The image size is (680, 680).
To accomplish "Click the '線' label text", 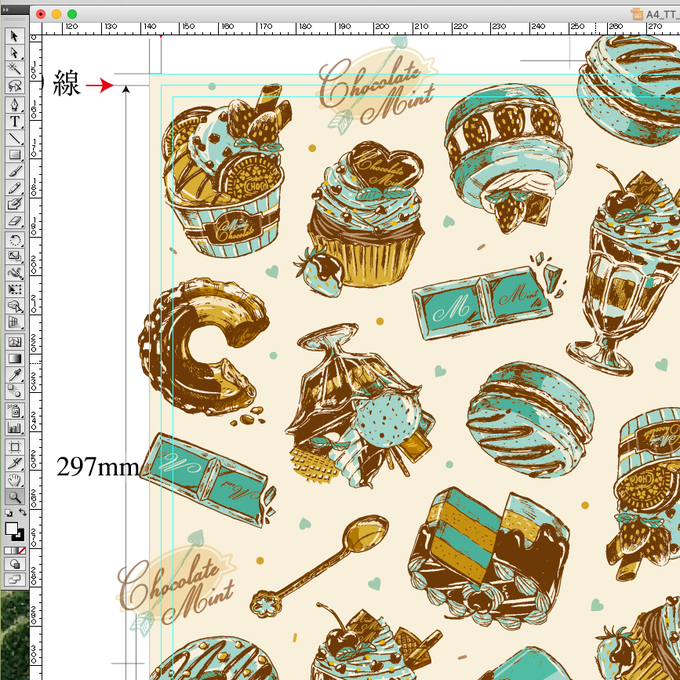I will point(66,83).
